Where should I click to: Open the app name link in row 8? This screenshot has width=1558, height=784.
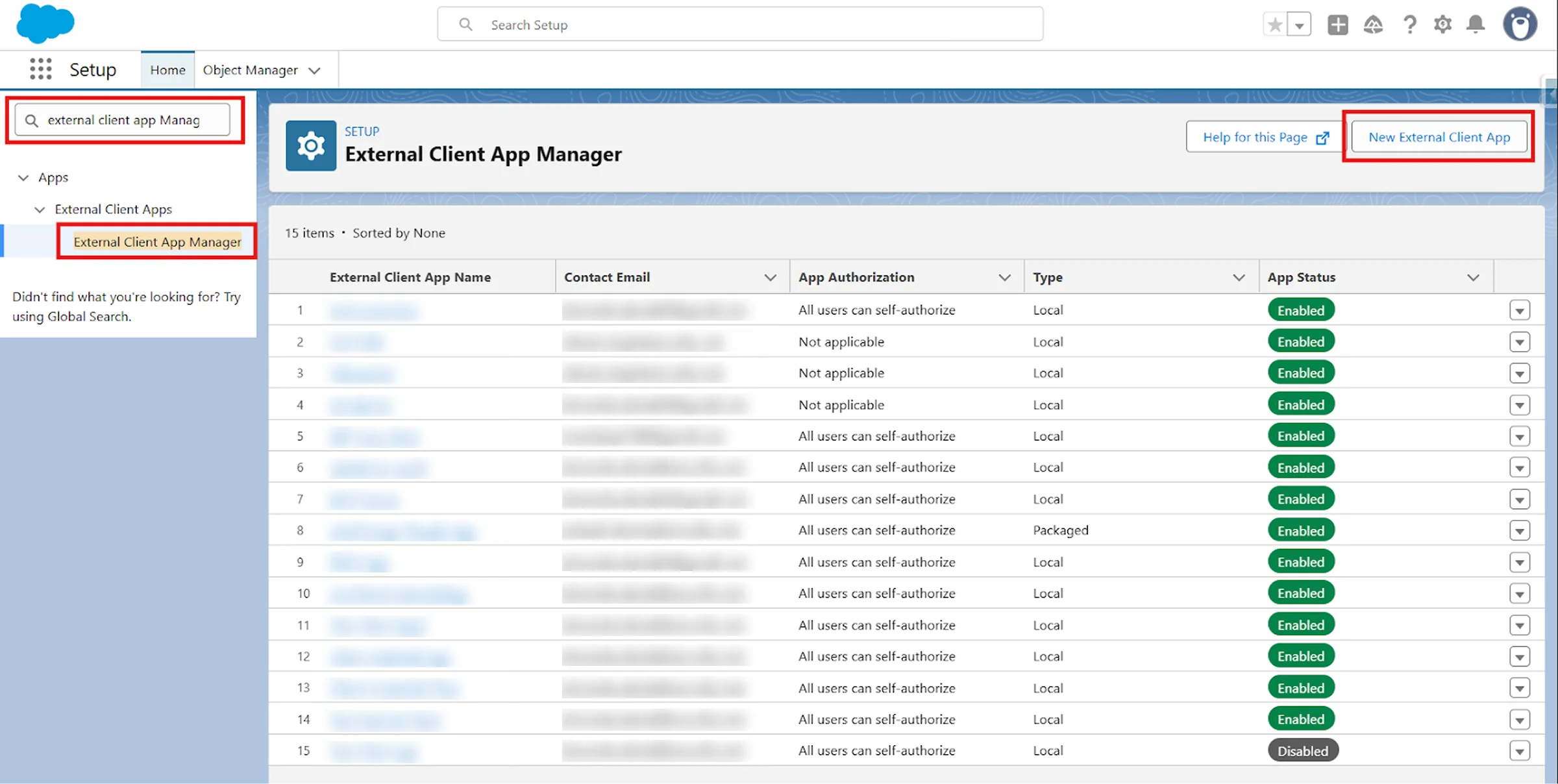click(402, 532)
